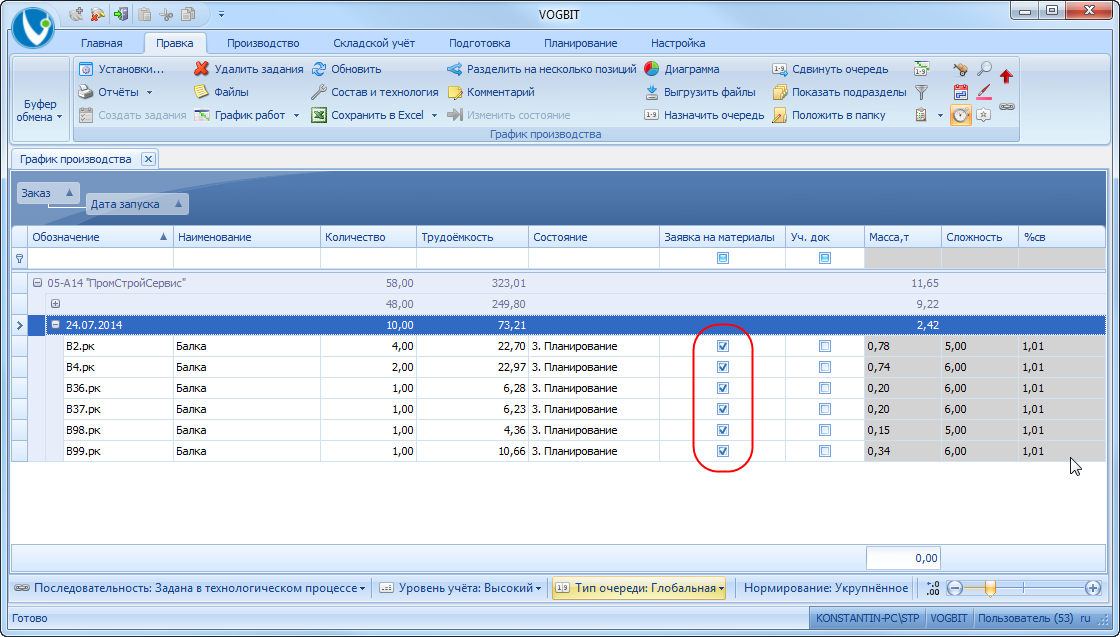Open Уровень учёта: Высокий dropdown
Viewport: 1120px width, 637px height.
(x=460, y=588)
